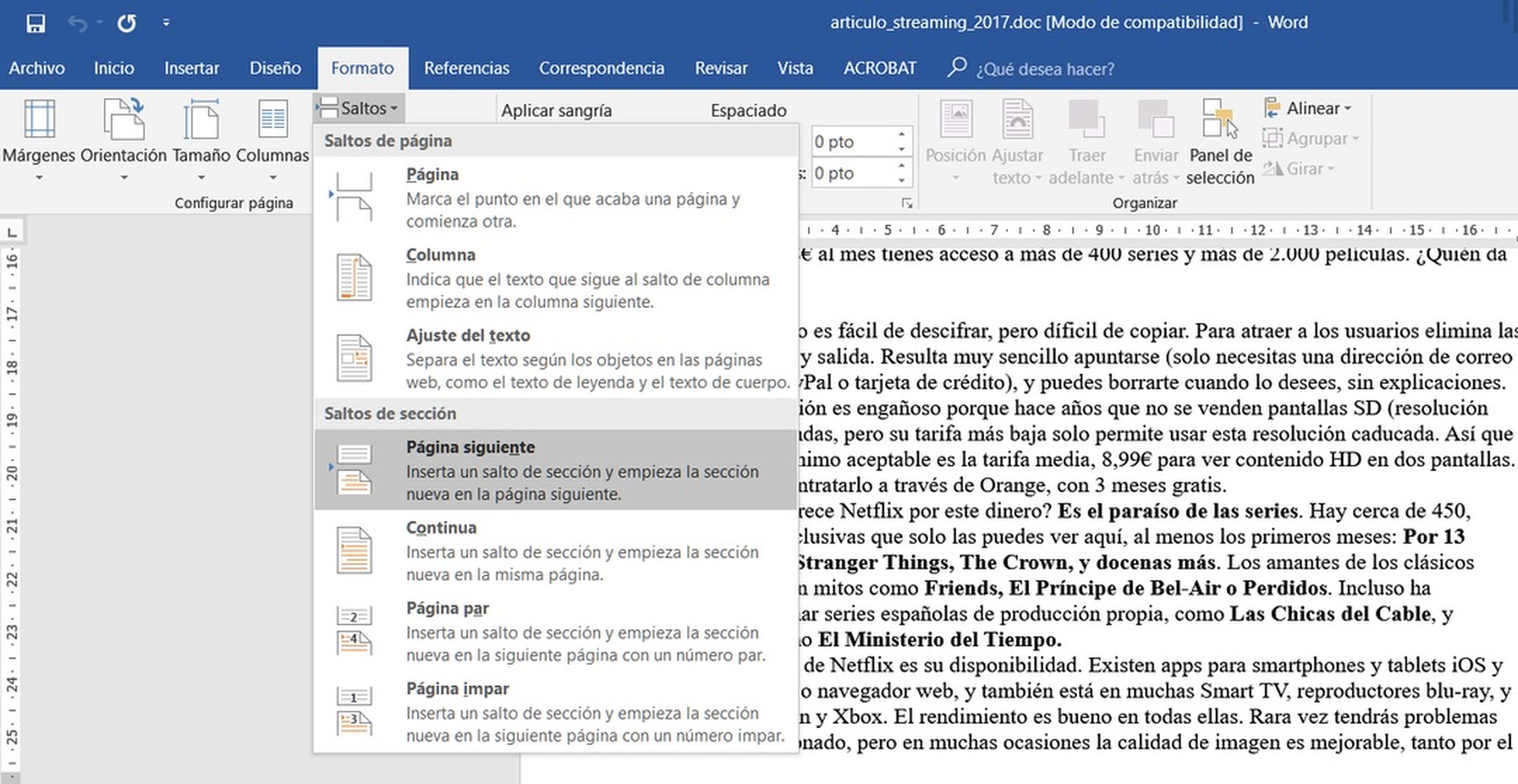
Task: Click the Redo/Repeat circular arrow icon
Action: point(126,23)
